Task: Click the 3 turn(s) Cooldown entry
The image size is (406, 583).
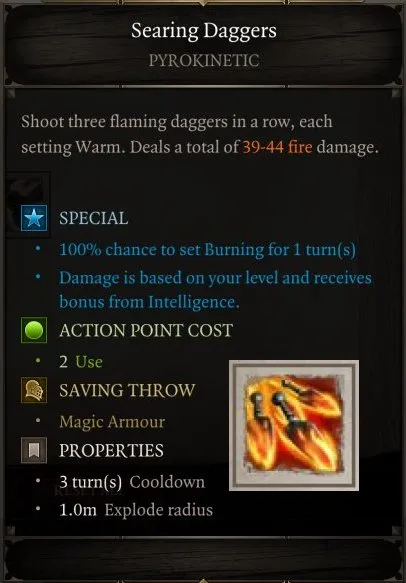Action: pyautogui.click(x=132, y=482)
